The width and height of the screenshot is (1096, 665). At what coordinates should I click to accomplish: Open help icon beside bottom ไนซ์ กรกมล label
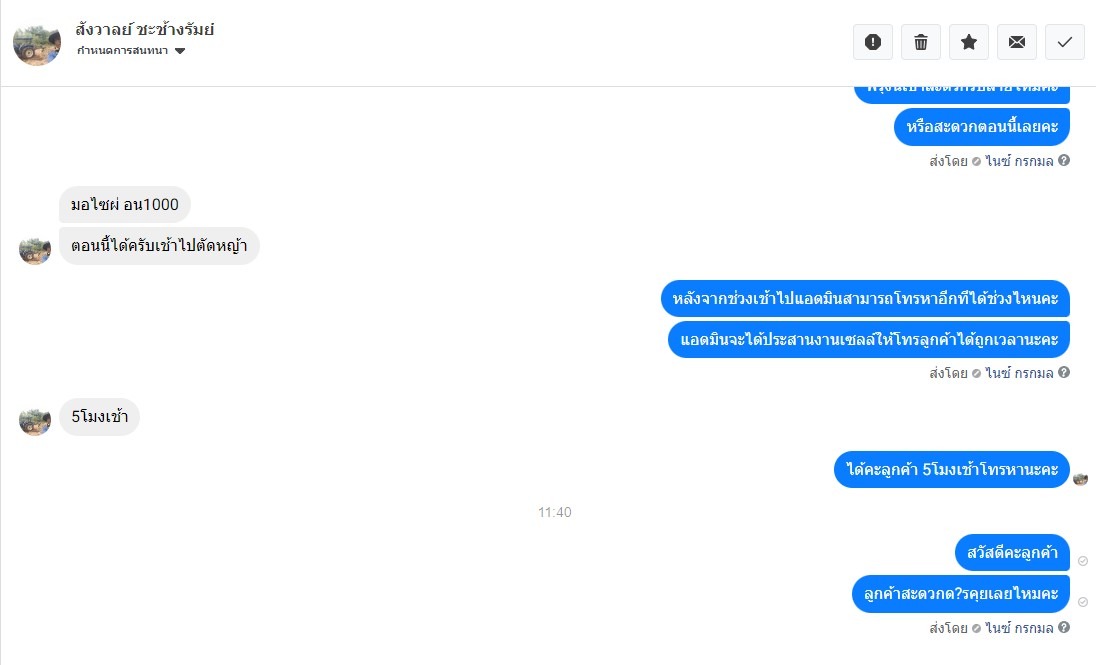coord(1064,627)
